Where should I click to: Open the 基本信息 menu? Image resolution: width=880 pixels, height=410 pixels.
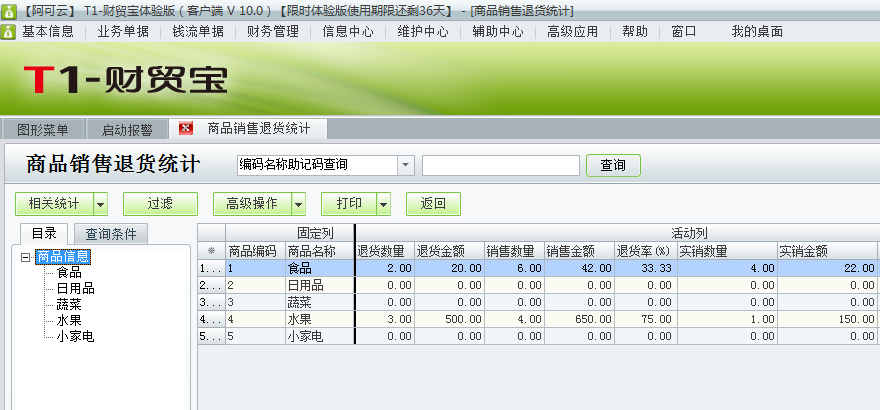pyautogui.click(x=48, y=32)
